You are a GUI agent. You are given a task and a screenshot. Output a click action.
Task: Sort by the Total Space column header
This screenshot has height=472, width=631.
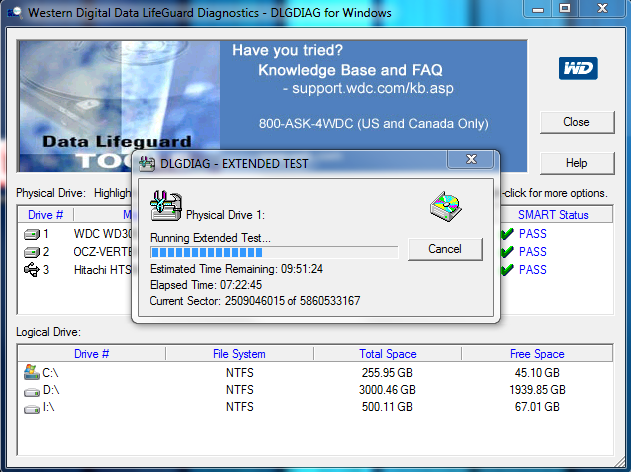click(x=388, y=354)
